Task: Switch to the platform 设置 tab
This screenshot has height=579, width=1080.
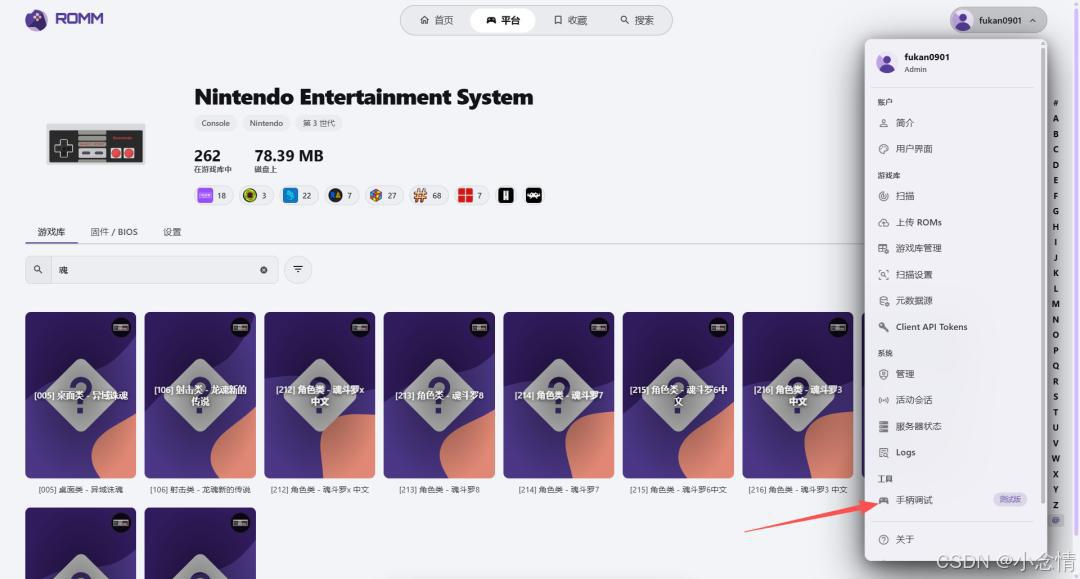Action: pyautogui.click(x=172, y=232)
